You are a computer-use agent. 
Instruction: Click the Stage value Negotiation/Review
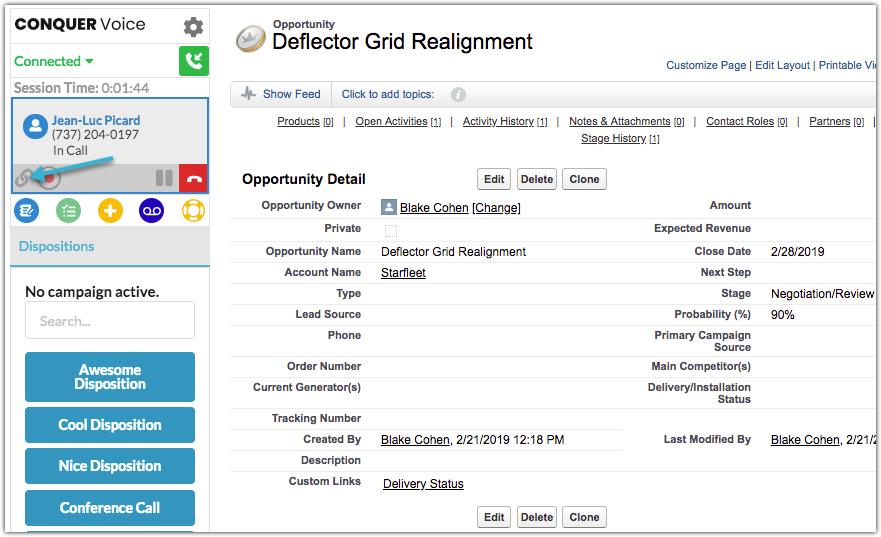click(x=822, y=294)
